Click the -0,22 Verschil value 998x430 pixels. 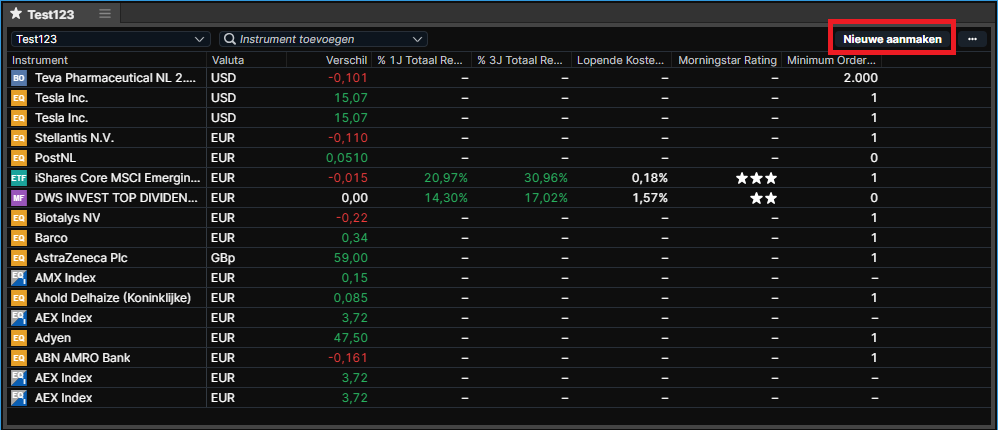coord(353,218)
